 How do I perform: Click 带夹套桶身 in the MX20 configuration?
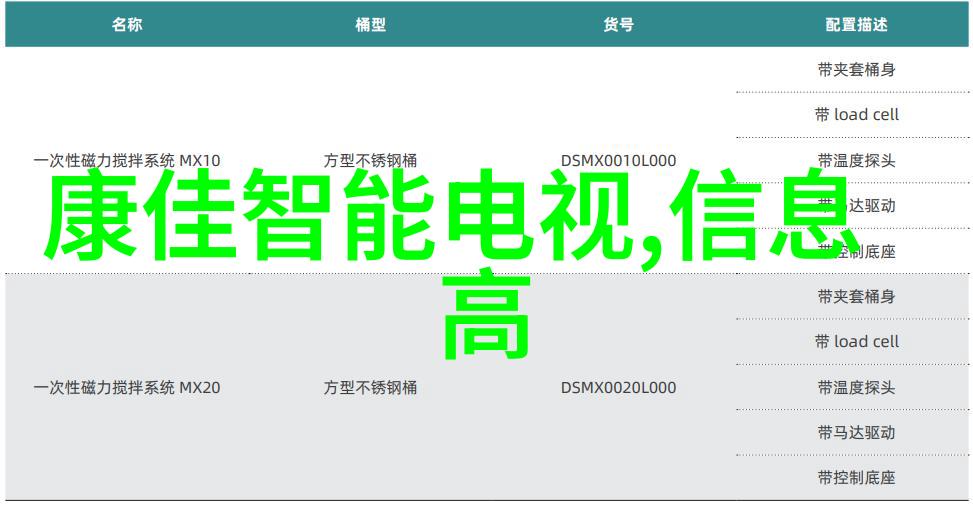(856, 297)
